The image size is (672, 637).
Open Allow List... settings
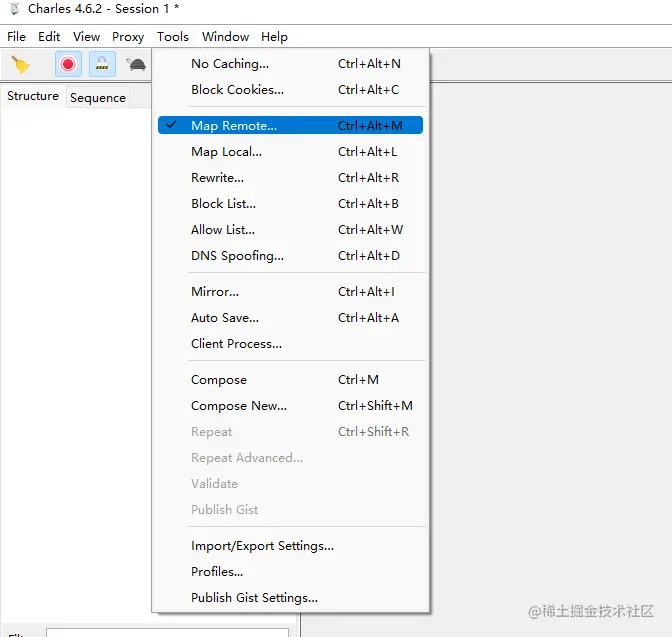(x=291, y=230)
